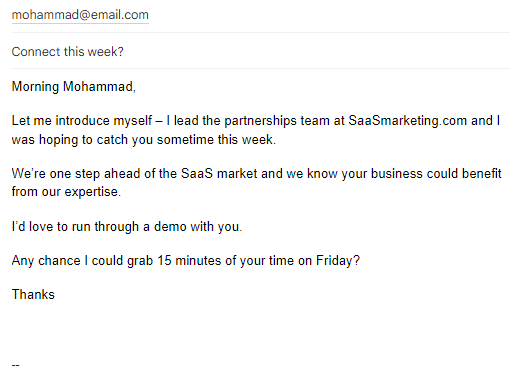The width and height of the screenshot is (510, 372).
Task: Click the 'I'd love to run through a demo' line
Action: 127,227
